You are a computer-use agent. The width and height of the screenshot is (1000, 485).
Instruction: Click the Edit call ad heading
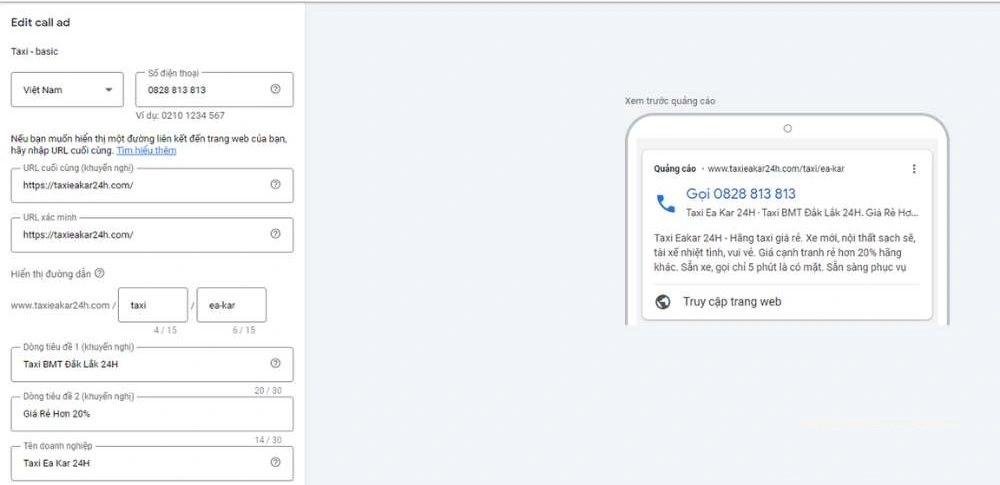pos(40,22)
